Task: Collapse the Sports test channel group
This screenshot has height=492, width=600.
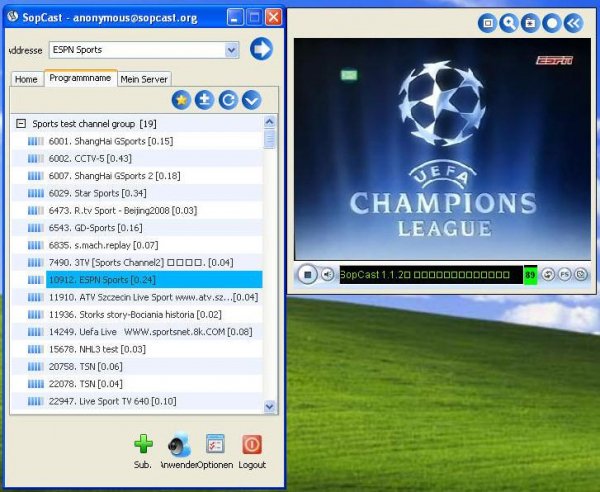Action: click(x=21, y=124)
